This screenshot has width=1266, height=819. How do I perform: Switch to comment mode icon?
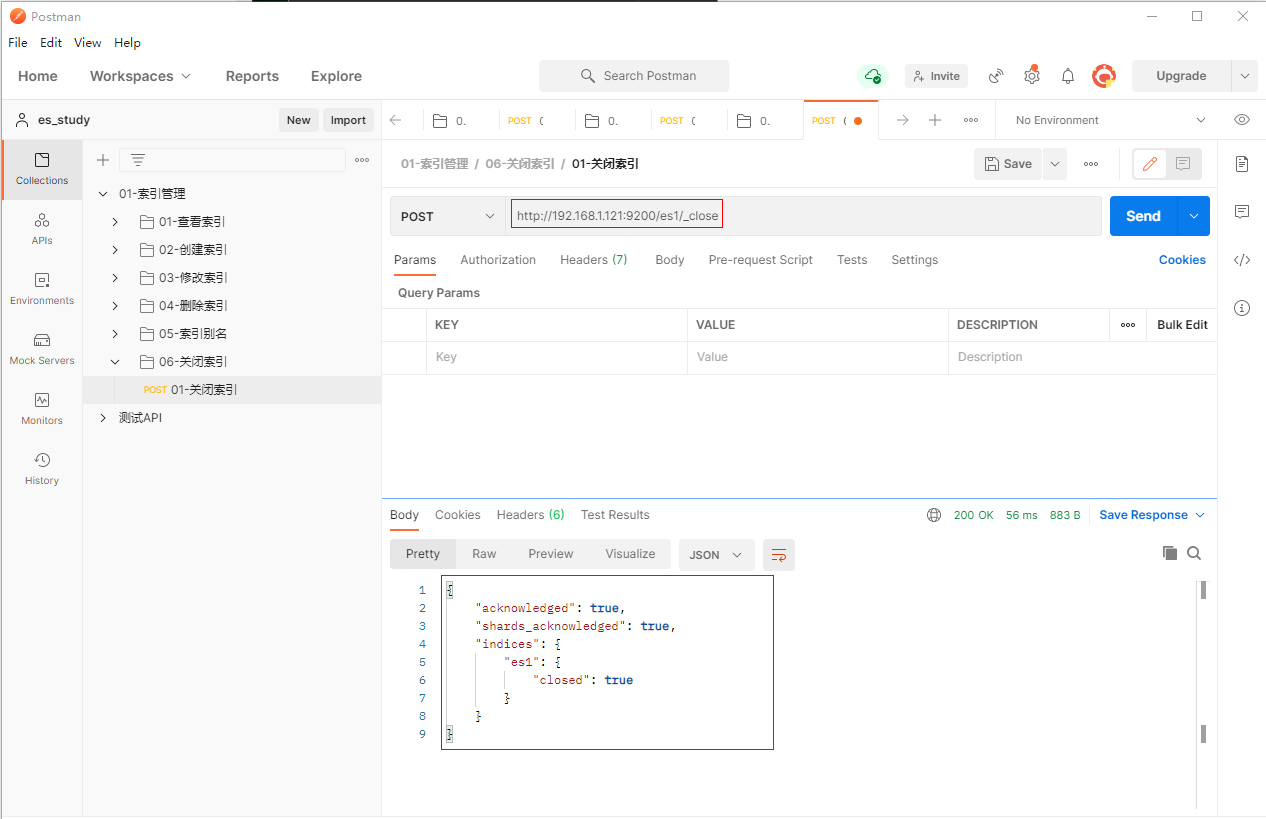(x=1183, y=164)
